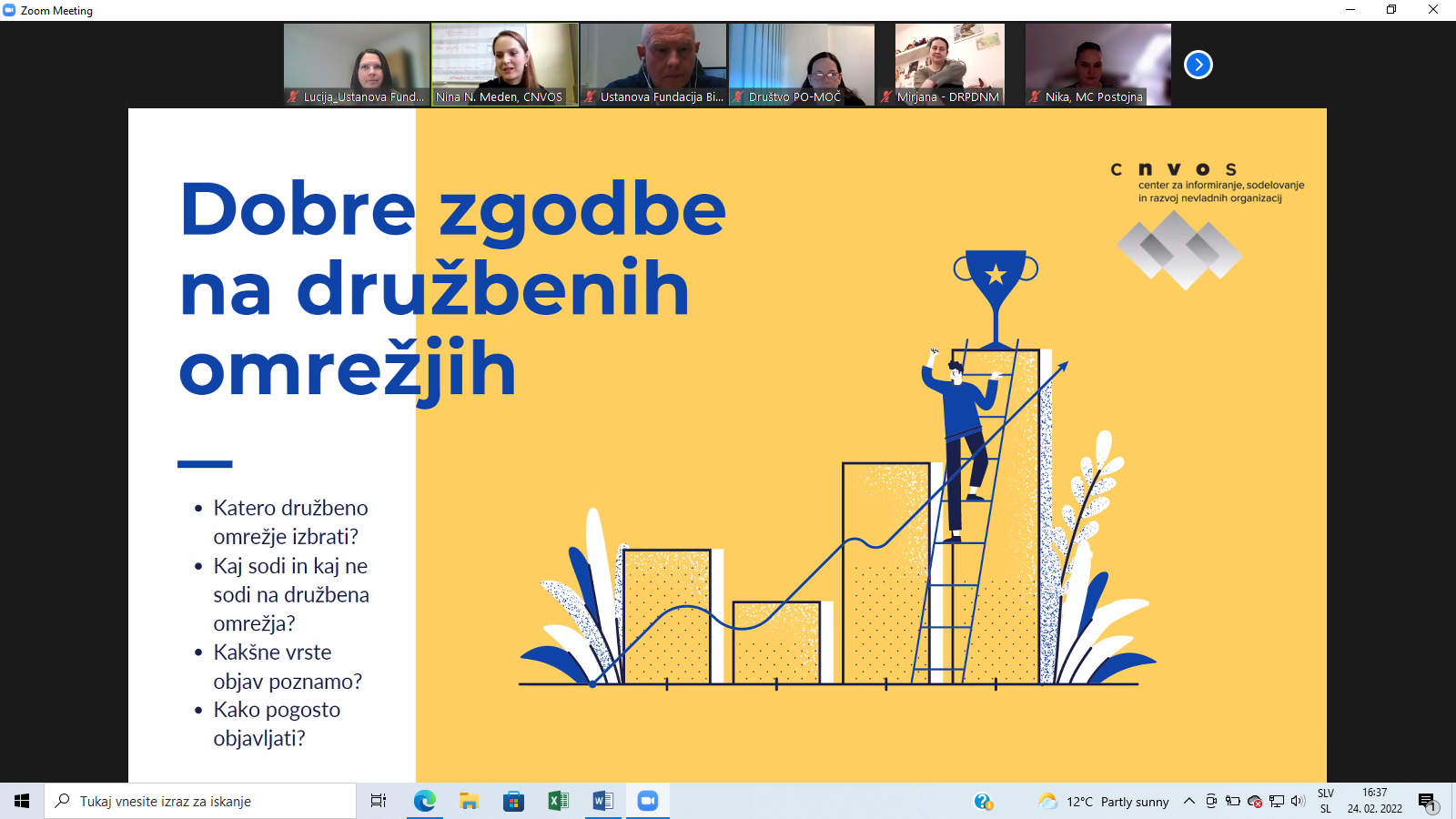Image resolution: width=1456 pixels, height=819 pixels.
Task: Click the Zoom icon in the taskbar
Action: click(647, 801)
